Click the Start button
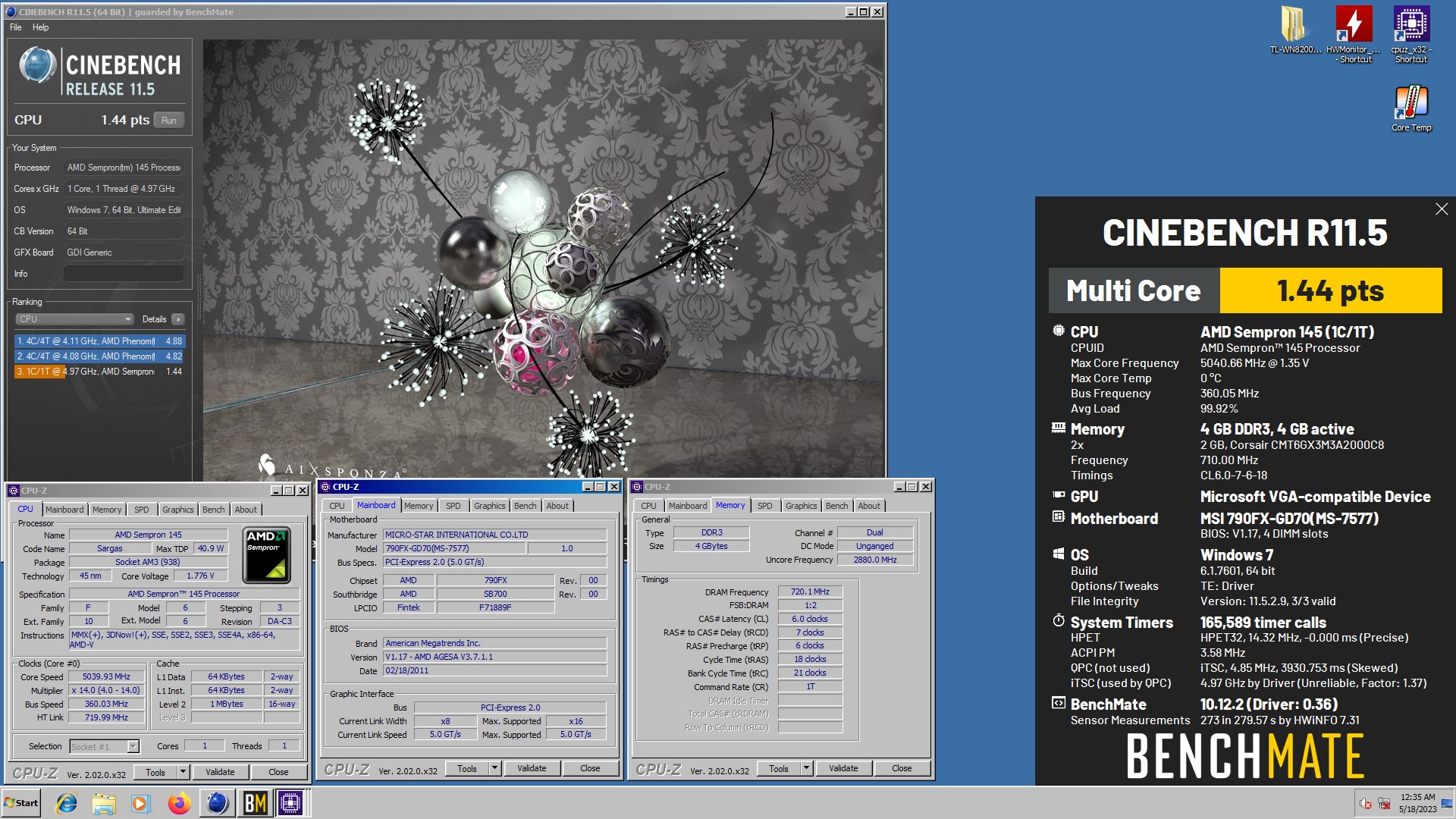Image resolution: width=1456 pixels, height=819 pixels. tap(21, 803)
